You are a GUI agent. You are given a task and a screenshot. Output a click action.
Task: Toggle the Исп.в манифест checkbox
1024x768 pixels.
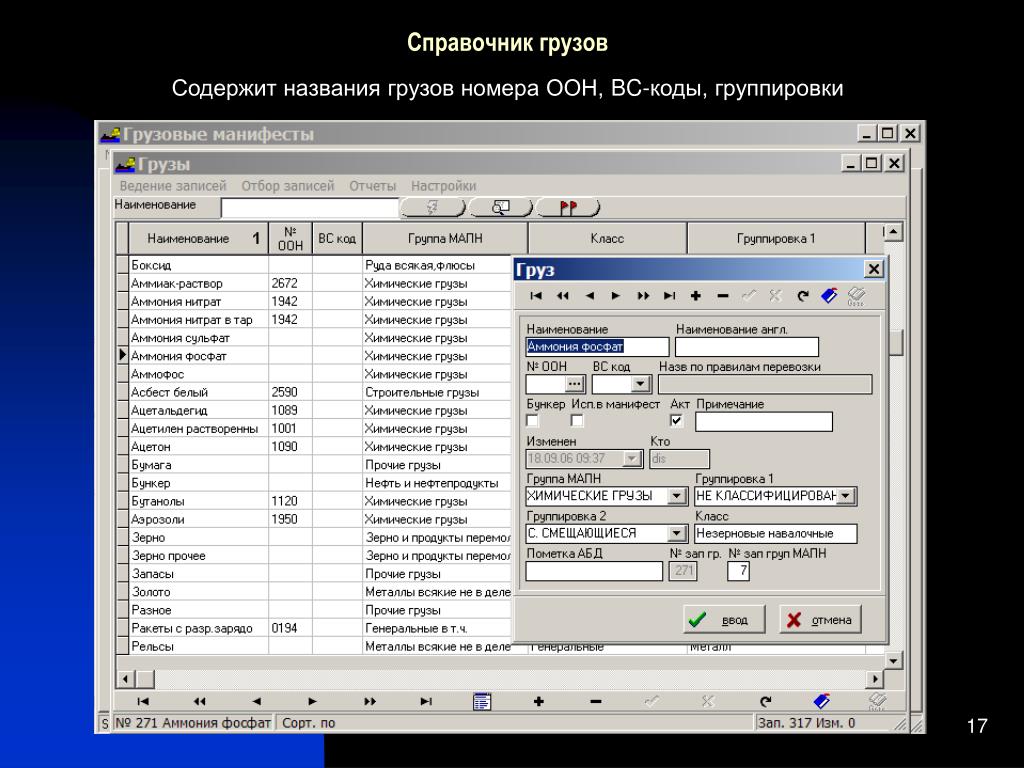pos(577,421)
